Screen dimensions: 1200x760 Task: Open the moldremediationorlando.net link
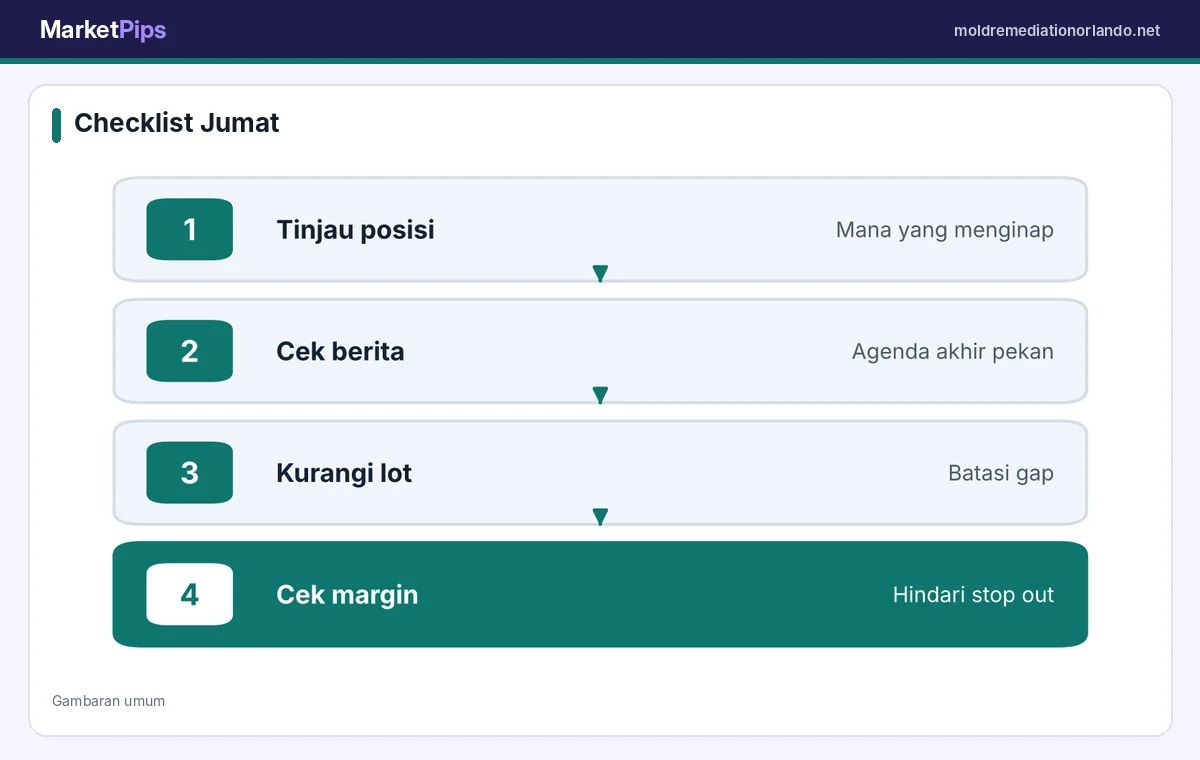1057,31
